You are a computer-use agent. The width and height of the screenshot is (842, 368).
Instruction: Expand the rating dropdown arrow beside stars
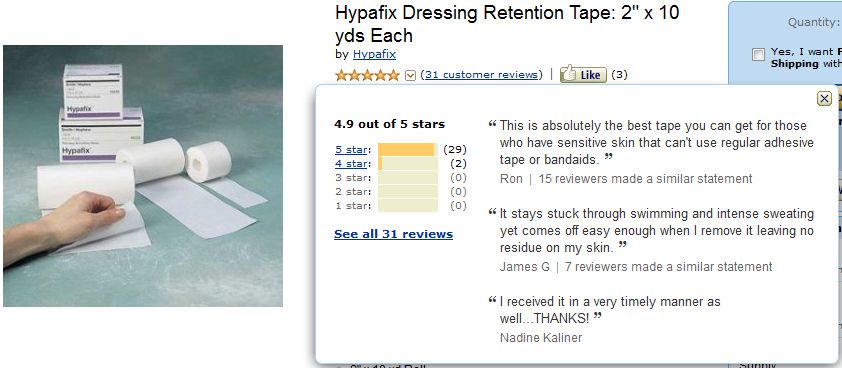click(x=410, y=75)
